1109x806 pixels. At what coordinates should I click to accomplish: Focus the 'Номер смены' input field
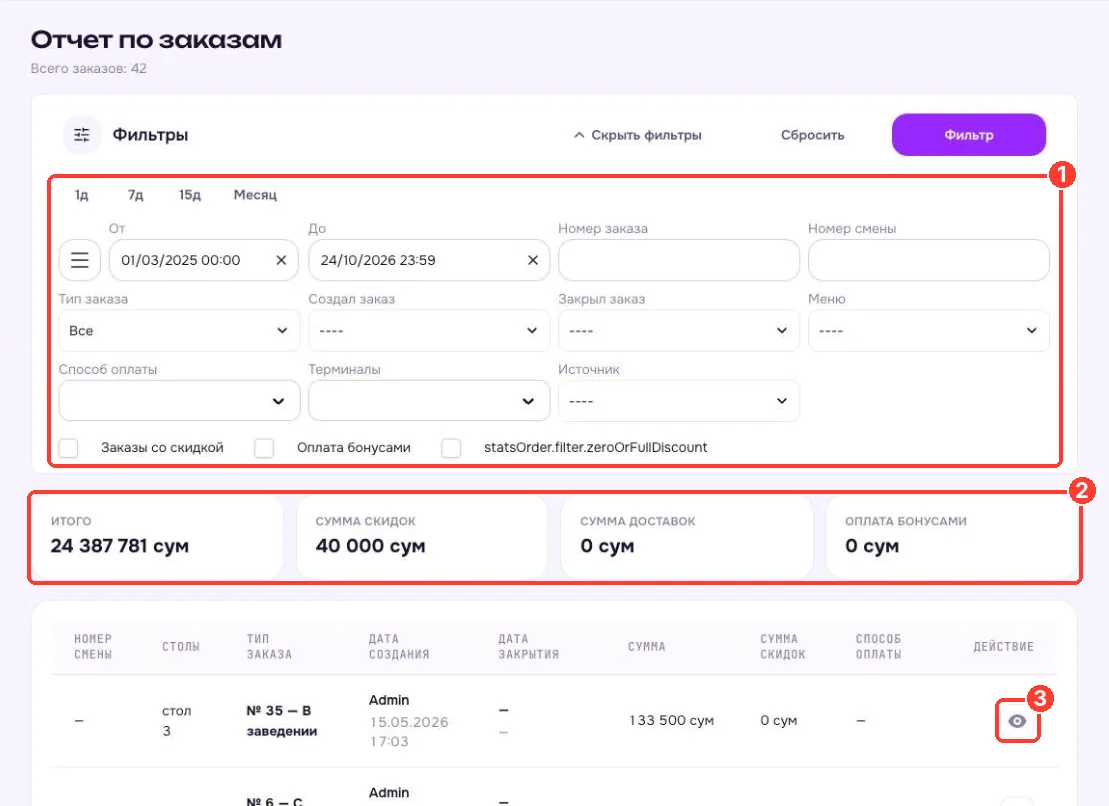pyautogui.click(x=929, y=260)
